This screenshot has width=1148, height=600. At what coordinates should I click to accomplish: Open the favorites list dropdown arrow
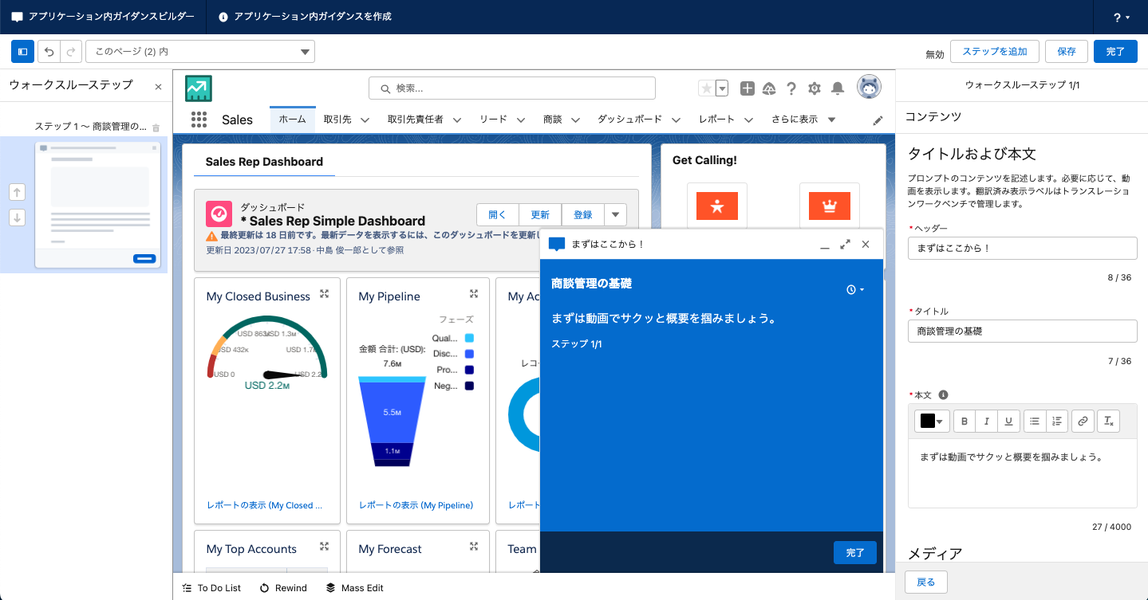click(722, 89)
